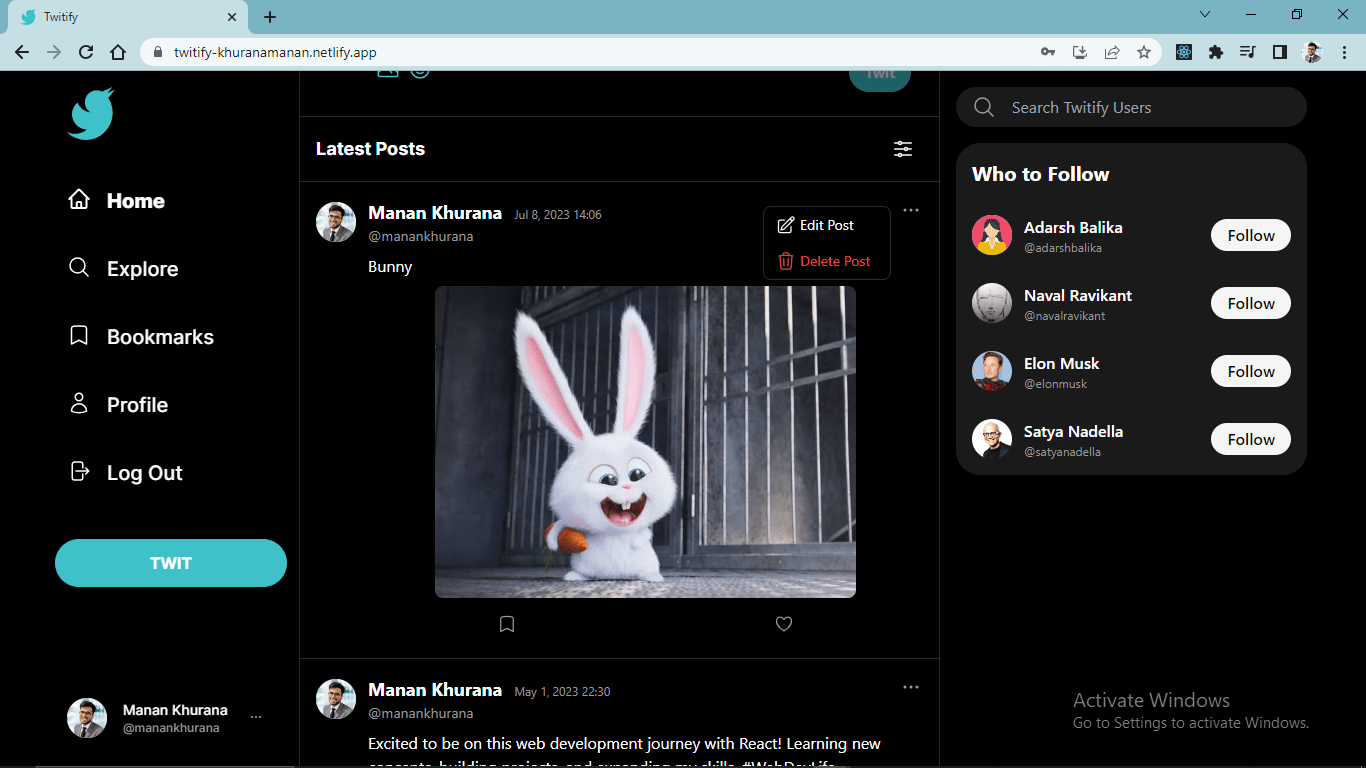Viewport: 1366px width, 768px height.
Task: Follow Adarsh Balika
Action: [1251, 235]
